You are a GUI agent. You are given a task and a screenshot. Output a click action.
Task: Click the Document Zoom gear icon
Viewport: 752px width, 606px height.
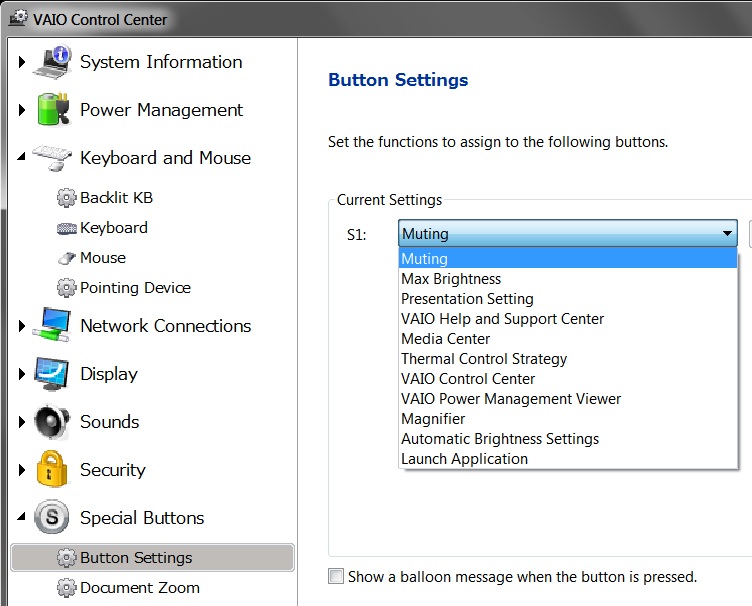(66, 588)
